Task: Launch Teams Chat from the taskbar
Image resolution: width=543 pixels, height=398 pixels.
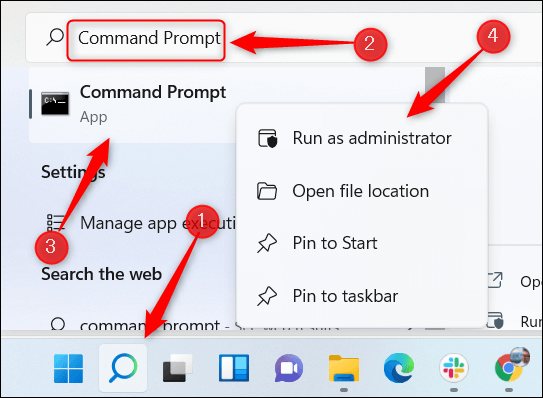Action: pos(289,368)
